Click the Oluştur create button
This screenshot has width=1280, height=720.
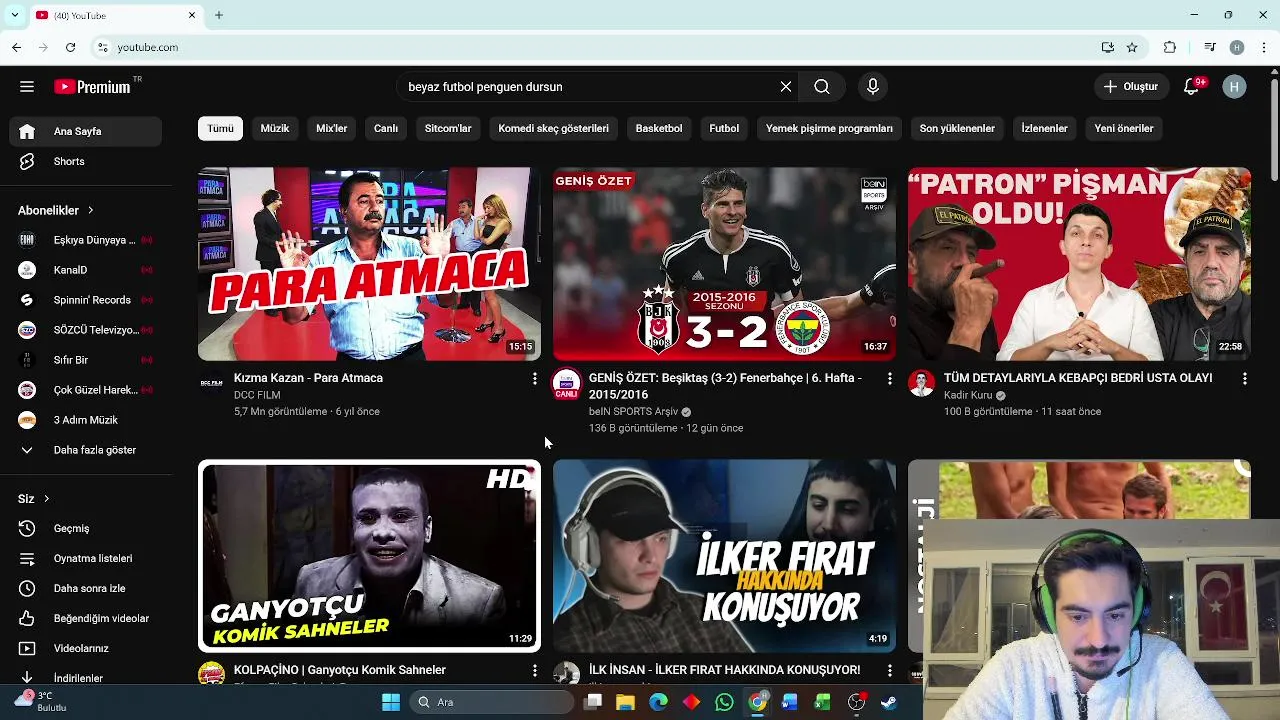coord(1131,87)
